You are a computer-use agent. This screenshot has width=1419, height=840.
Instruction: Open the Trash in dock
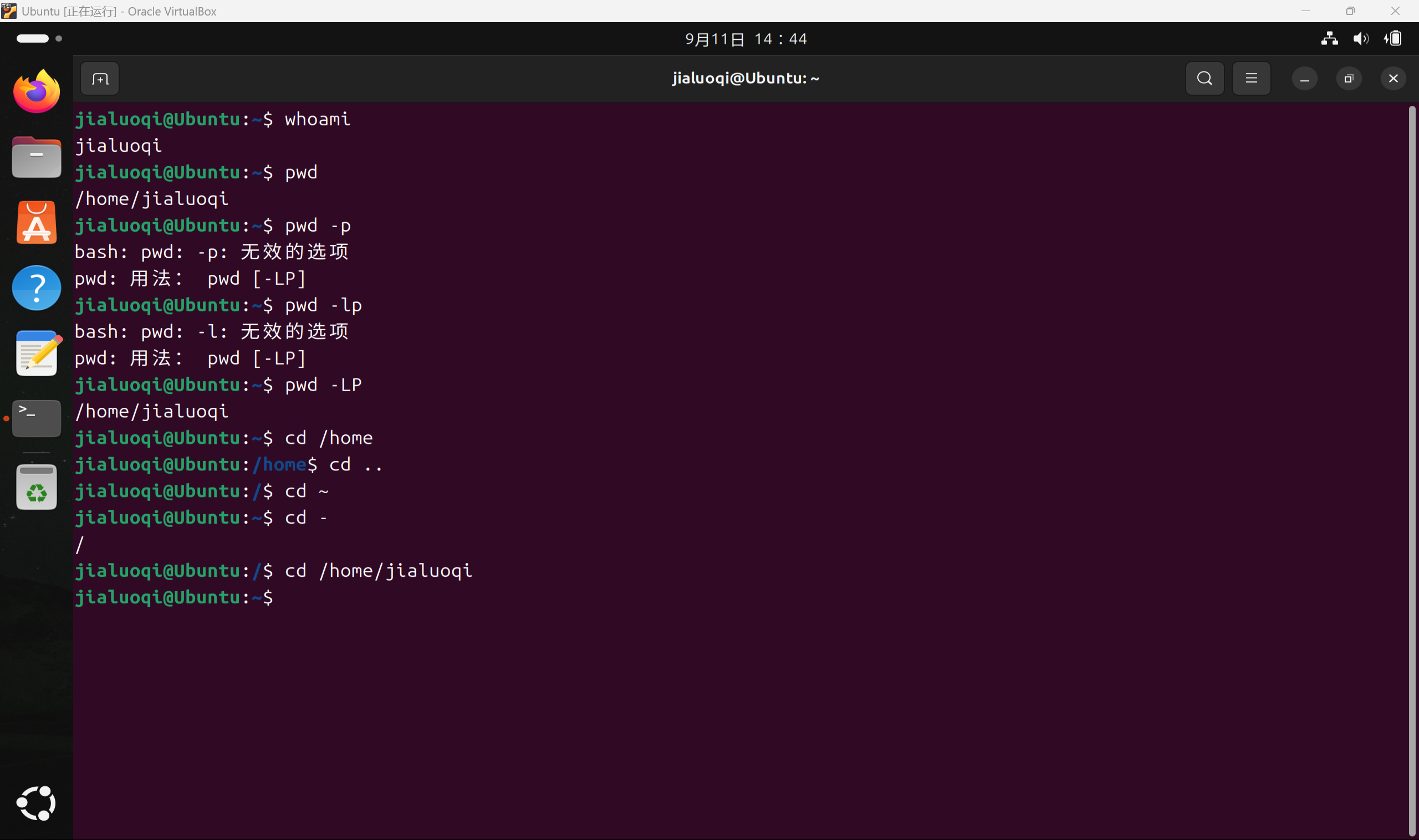[x=37, y=488]
